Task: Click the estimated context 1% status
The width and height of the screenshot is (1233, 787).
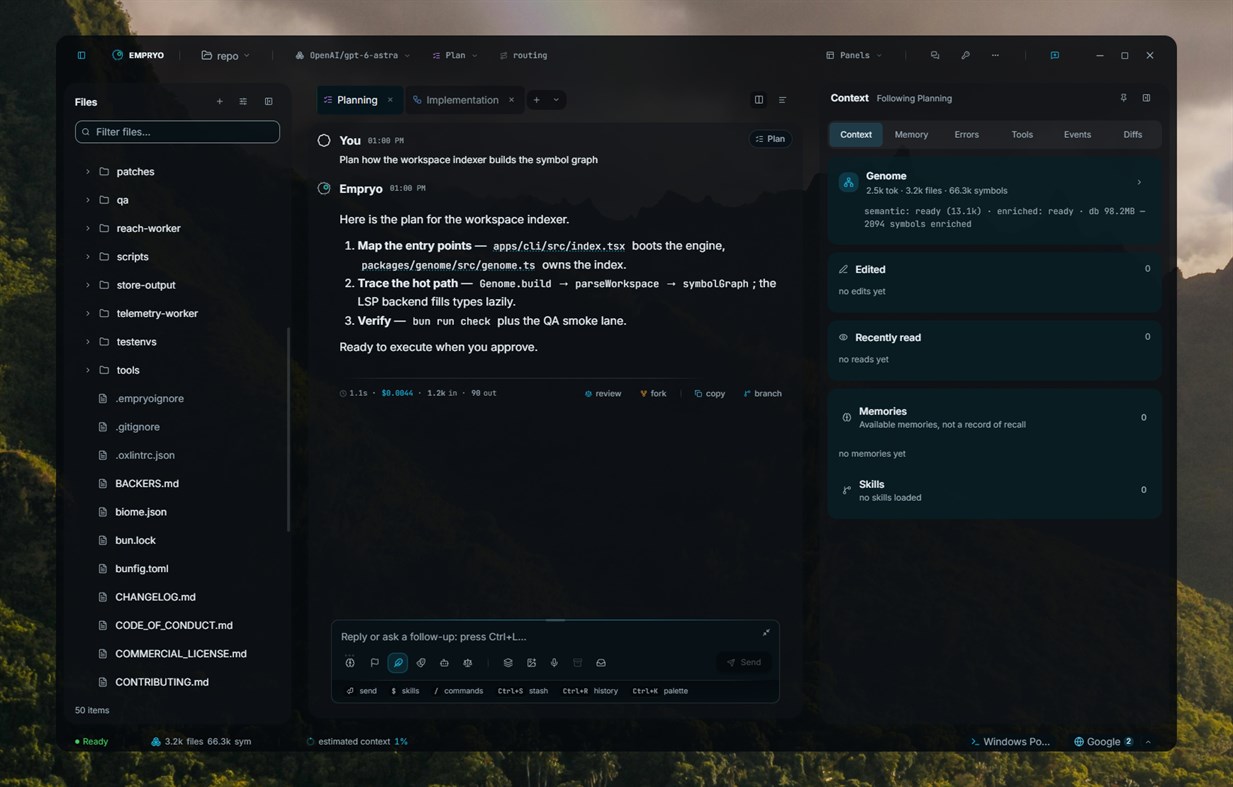Action: click(357, 741)
